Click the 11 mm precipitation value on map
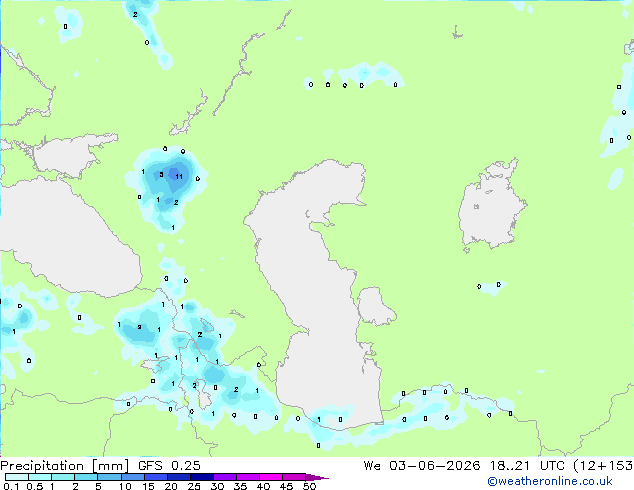The width and height of the screenshot is (634, 490). click(179, 176)
